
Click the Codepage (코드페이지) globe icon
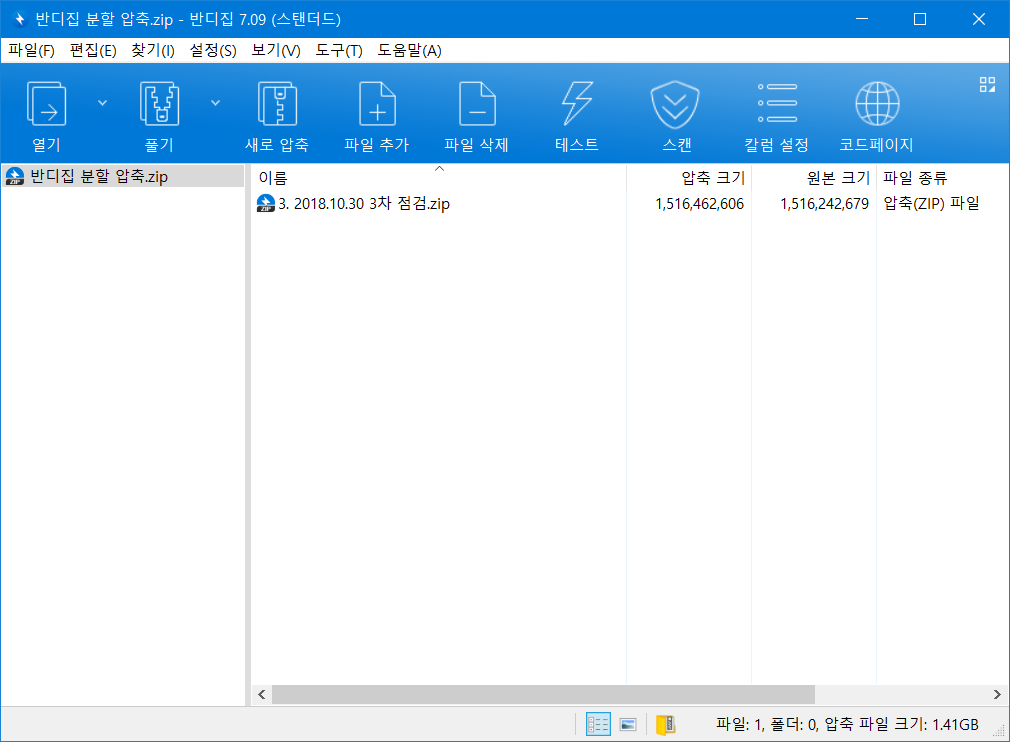[877, 104]
